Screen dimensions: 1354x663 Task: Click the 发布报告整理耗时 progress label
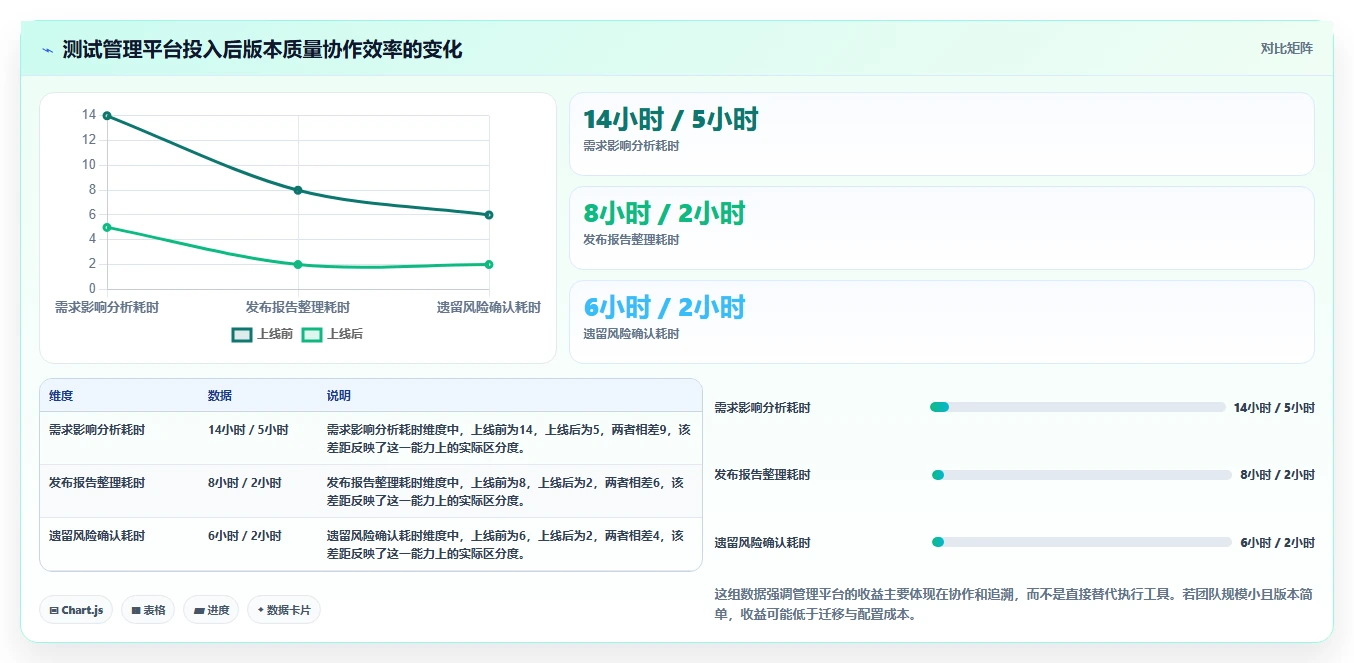click(762, 475)
